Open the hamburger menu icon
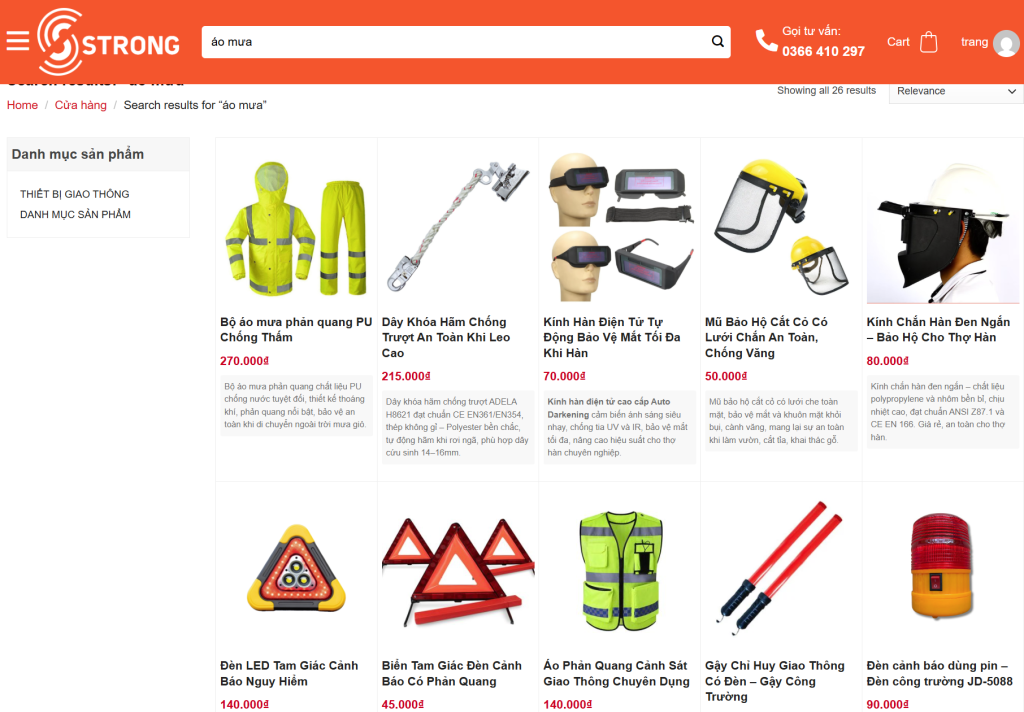Image resolution: width=1024 pixels, height=712 pixels. pyautogui.click(x=18, y=41)
